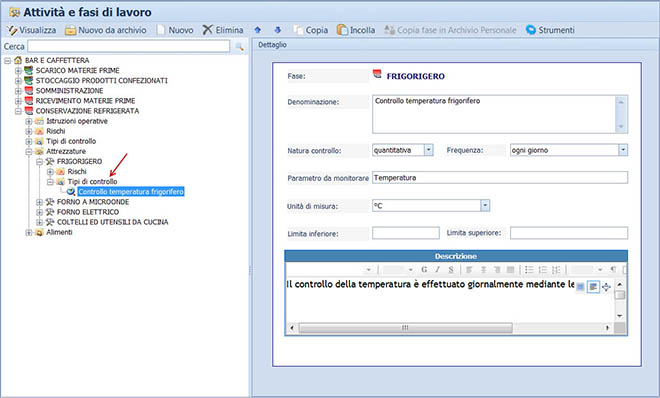This screenshot has height=398, width=660.
Task: Collapse the BAR E CAFFETTERA root node
Action: (7, 61)
